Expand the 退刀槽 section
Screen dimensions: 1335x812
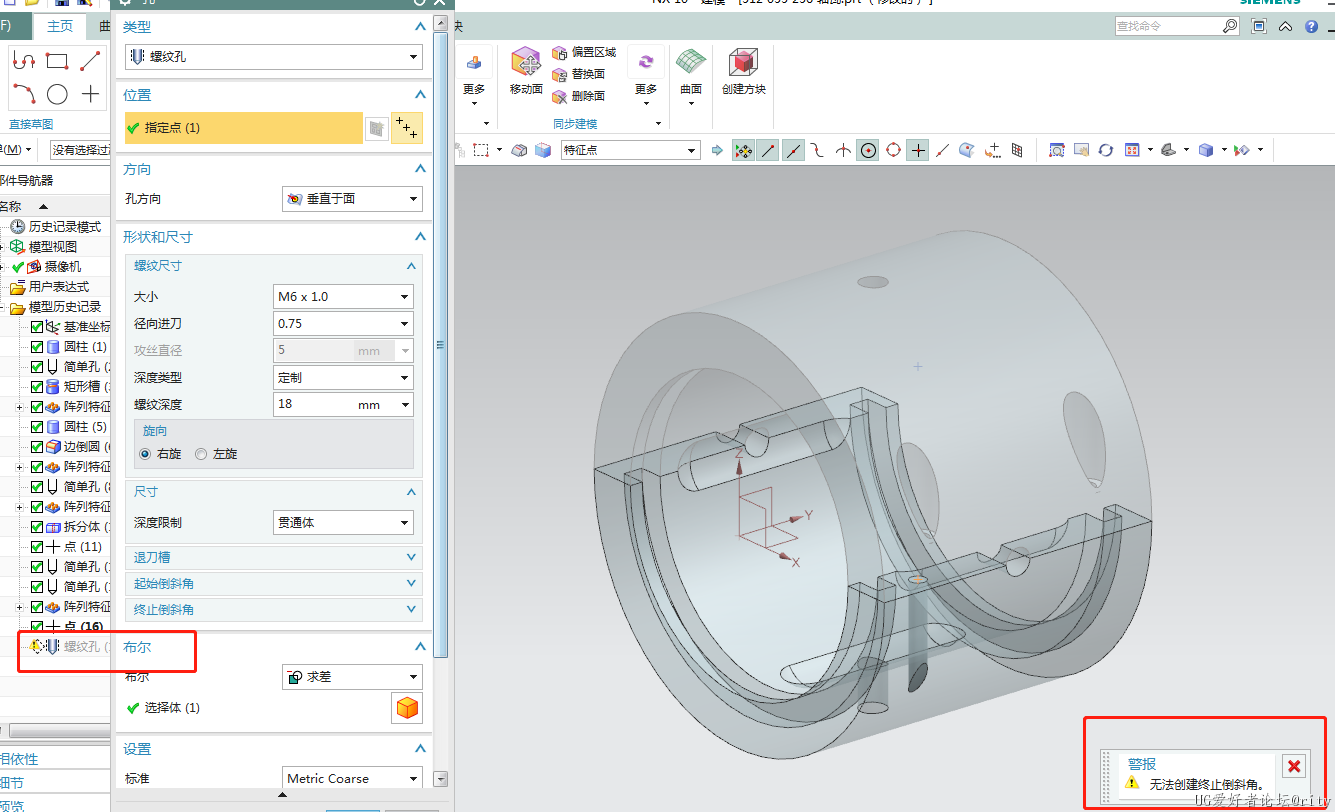point(274,557)
